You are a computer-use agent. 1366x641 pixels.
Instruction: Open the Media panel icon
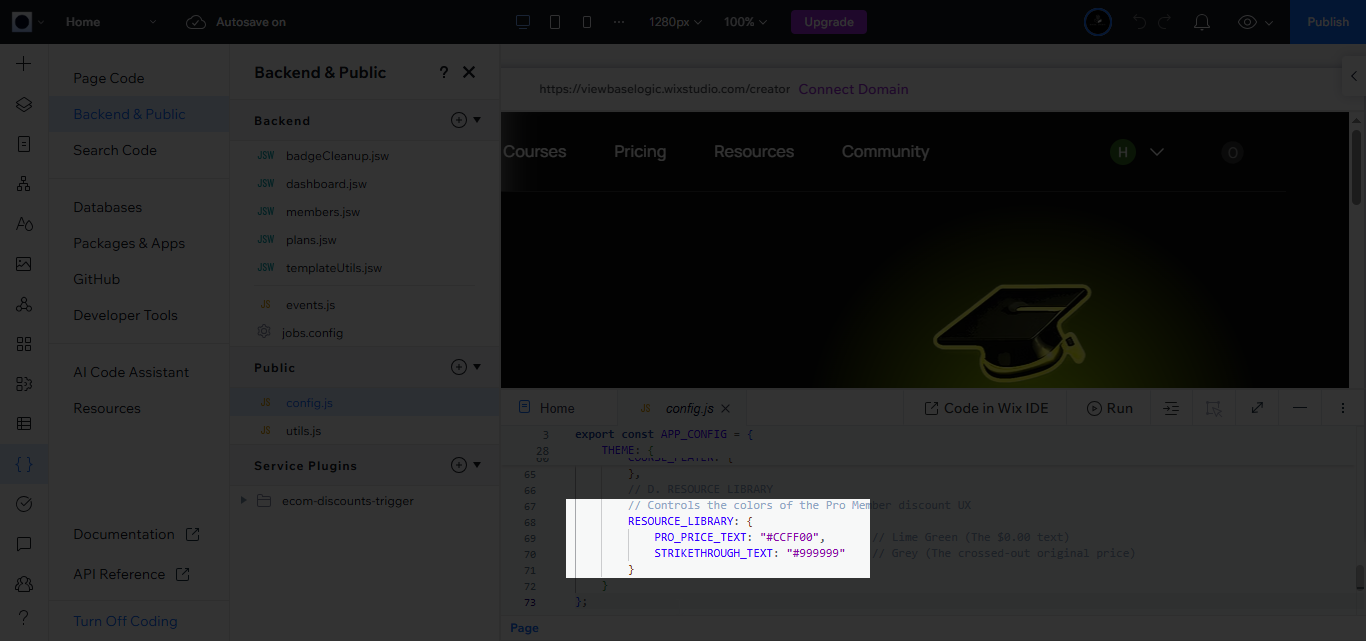tap(24, 263)
